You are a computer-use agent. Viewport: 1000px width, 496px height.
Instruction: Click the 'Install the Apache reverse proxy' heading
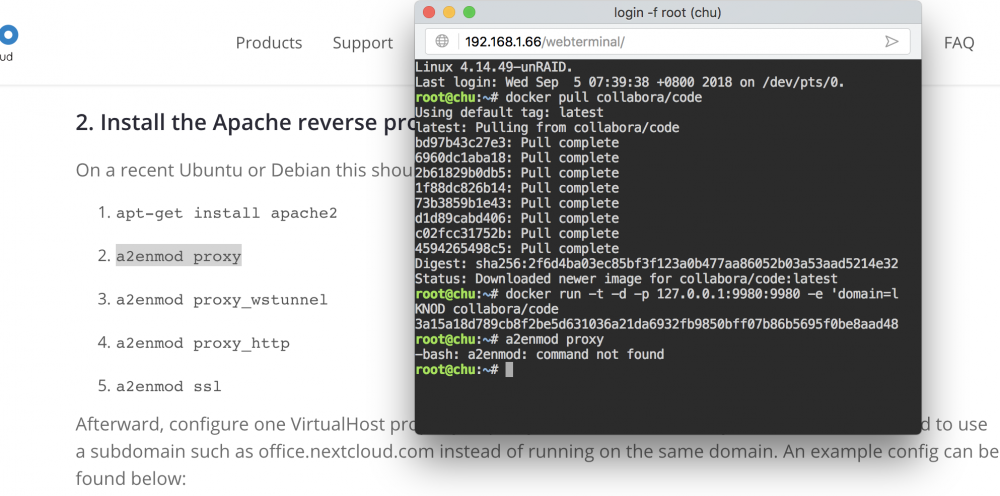245,122
